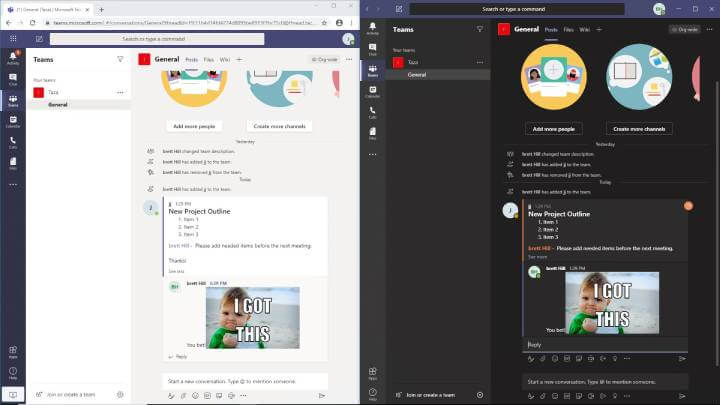
Task: Click Join or create a team in desktop Teams
Action: point(430,395)
